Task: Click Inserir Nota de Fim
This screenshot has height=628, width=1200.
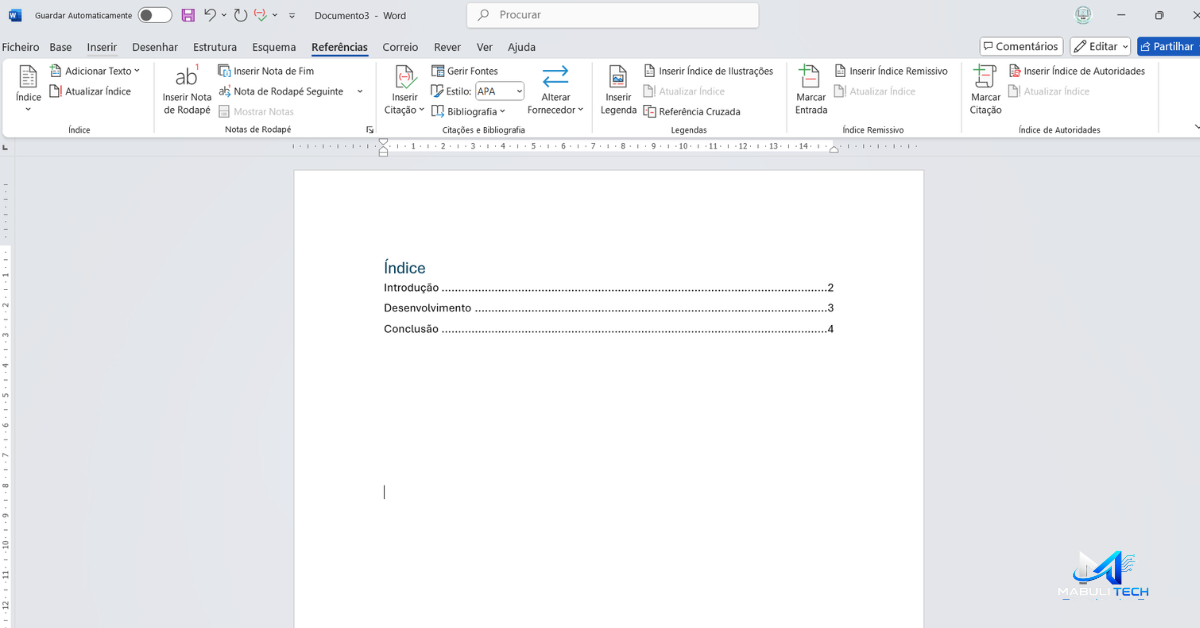Action: pos(266,71)
